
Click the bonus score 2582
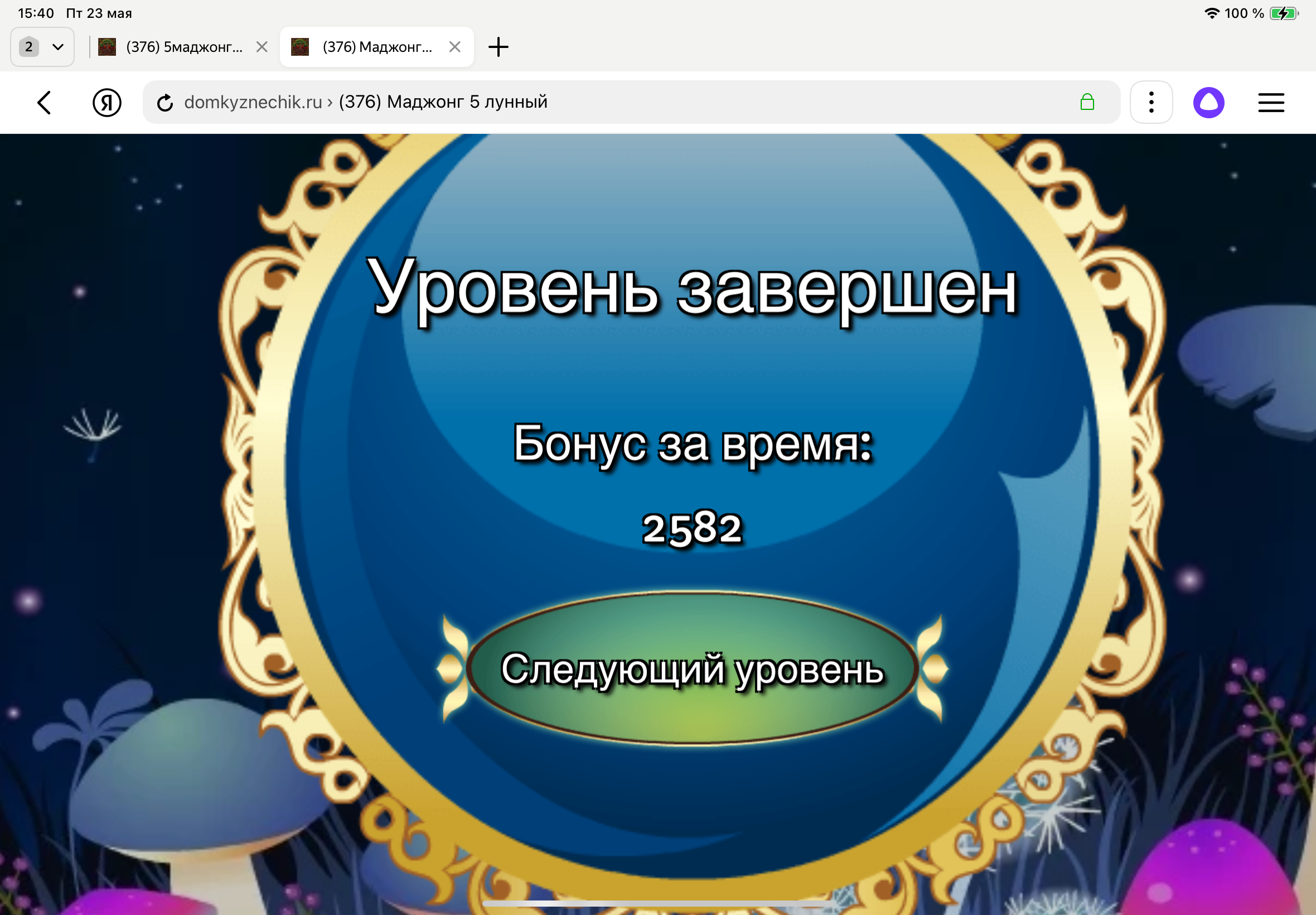pos(692,528)
